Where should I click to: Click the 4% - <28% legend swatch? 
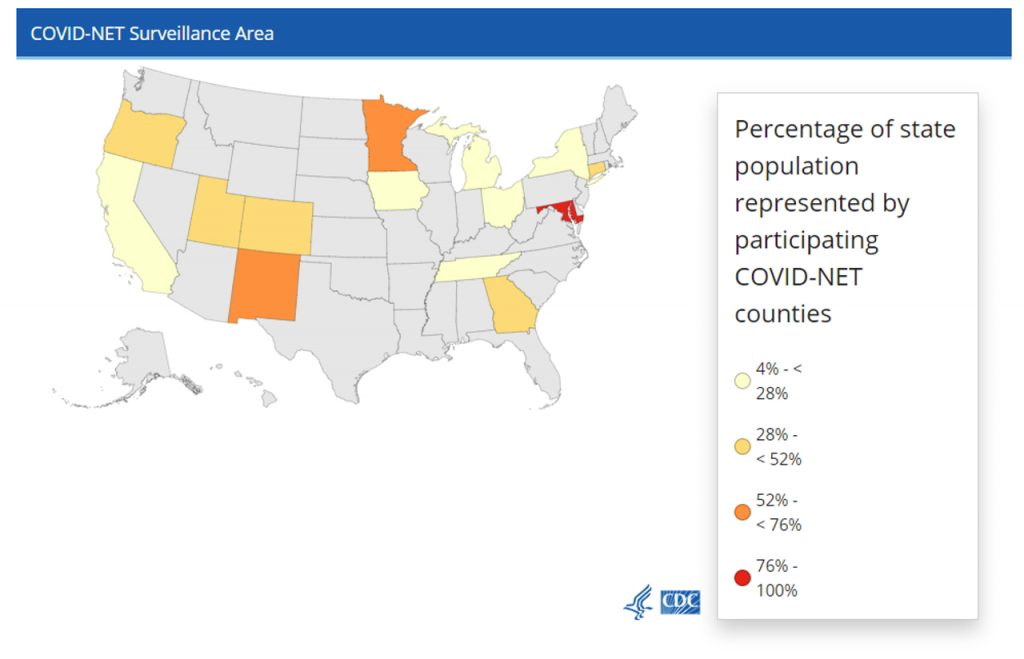[743, 381]
